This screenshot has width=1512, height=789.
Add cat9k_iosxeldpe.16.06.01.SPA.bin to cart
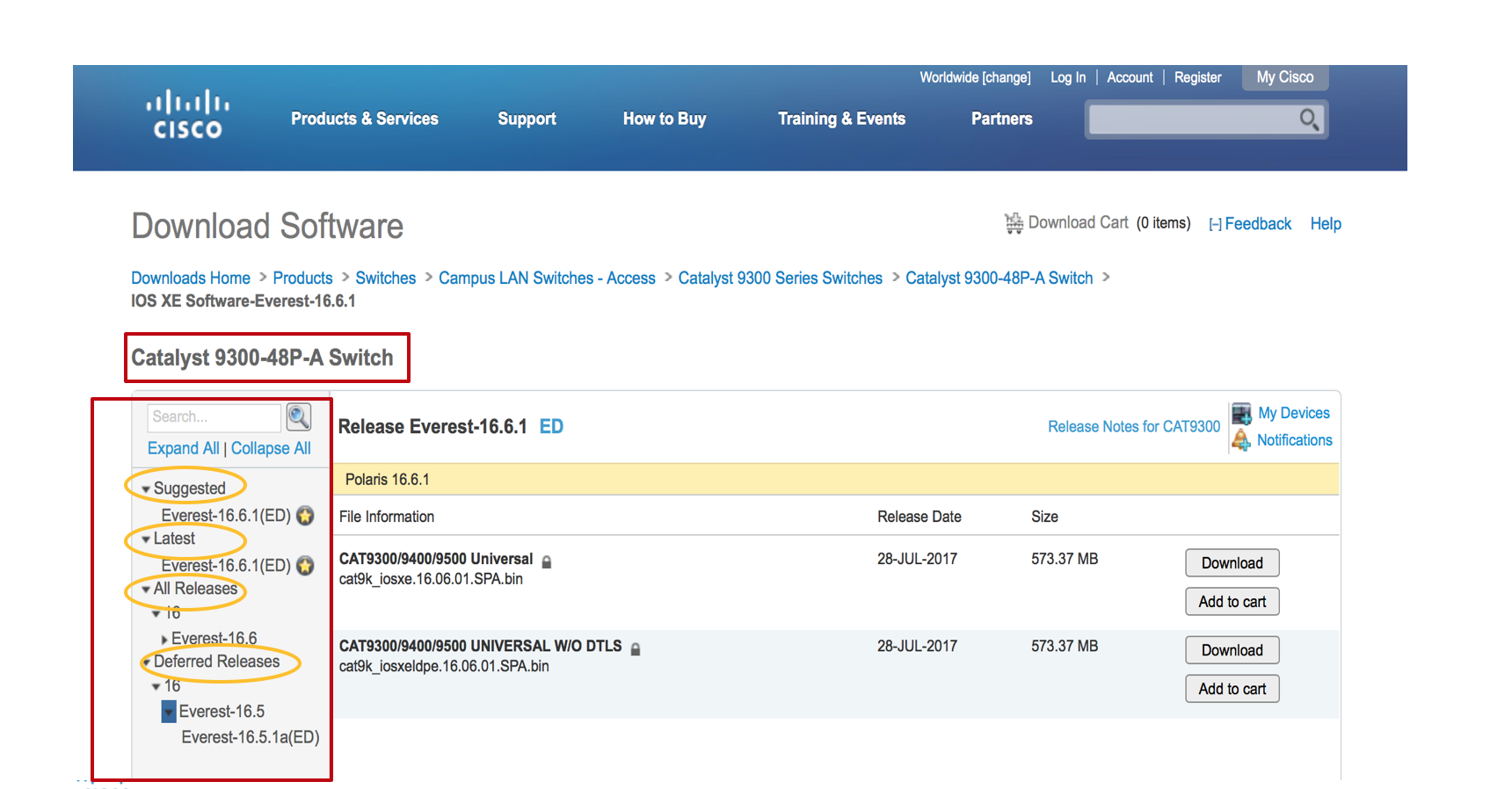click(x=1232, y=689)
